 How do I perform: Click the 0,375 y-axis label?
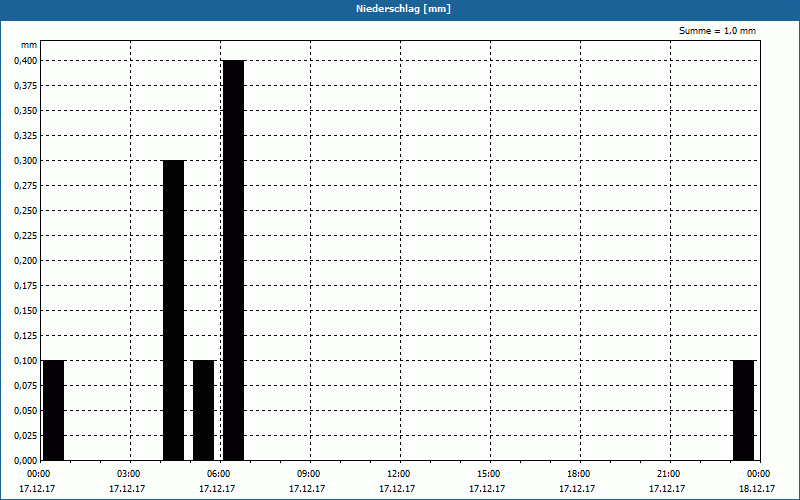(25, 86)
